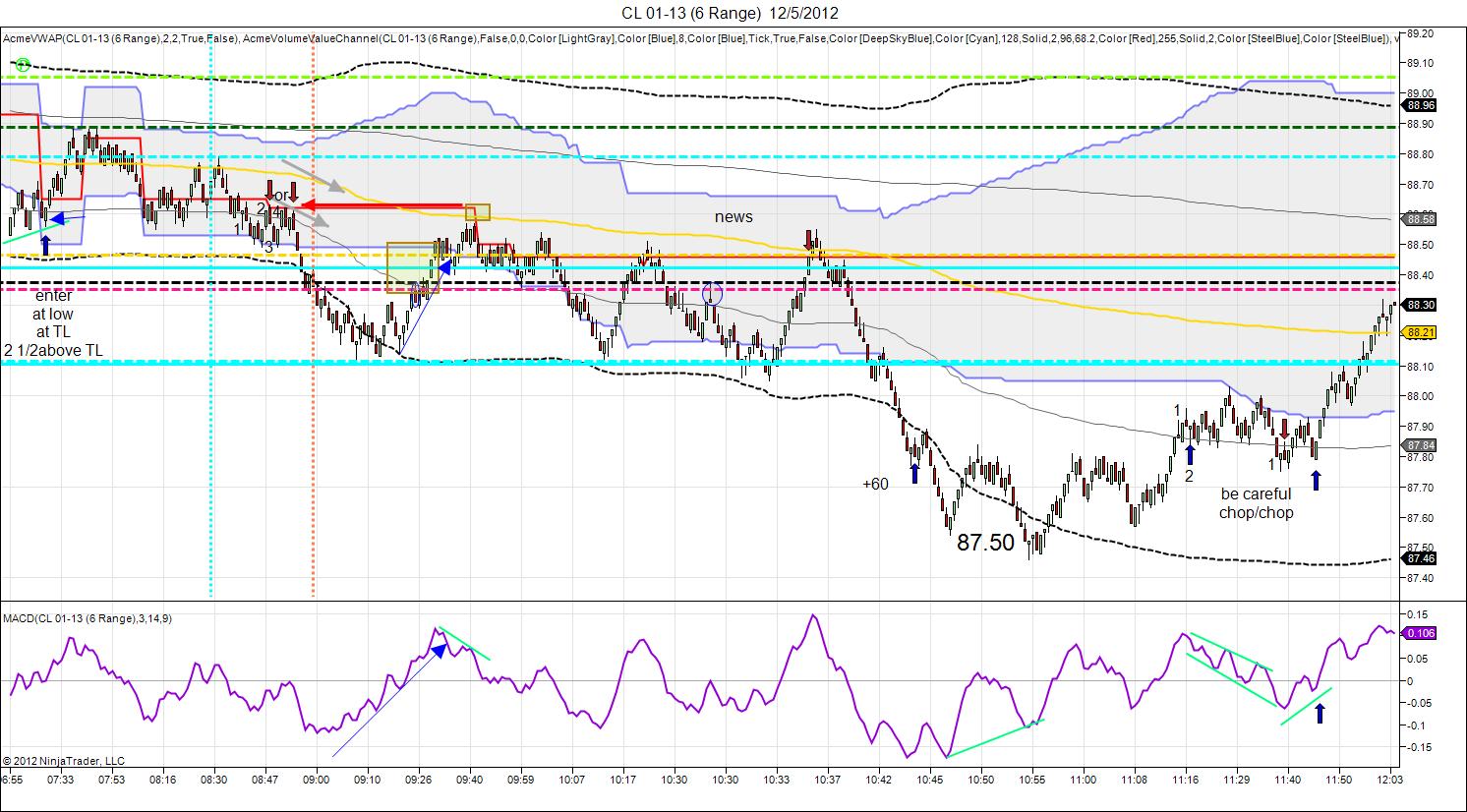Select the blue circle drawn on the candles
This screenshot has width=1467, height=812.
click(x=713, y=293)
